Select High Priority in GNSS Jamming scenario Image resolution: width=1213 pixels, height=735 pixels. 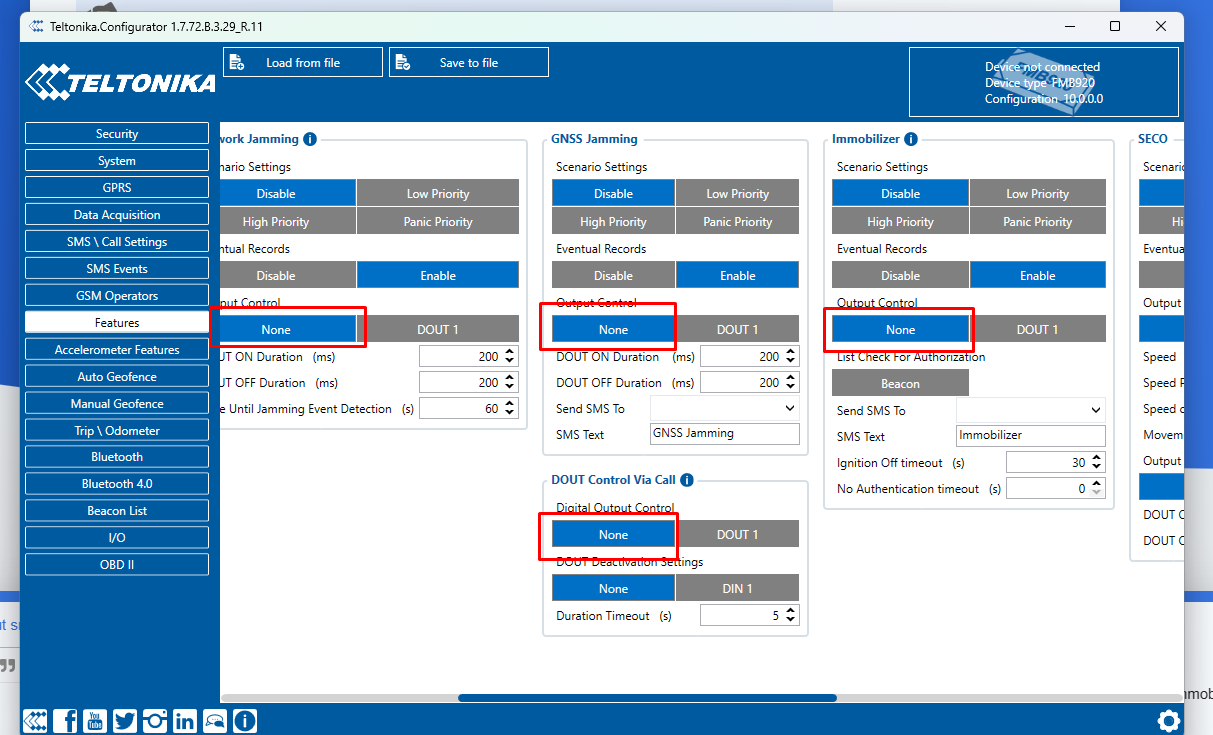point(613,222)
